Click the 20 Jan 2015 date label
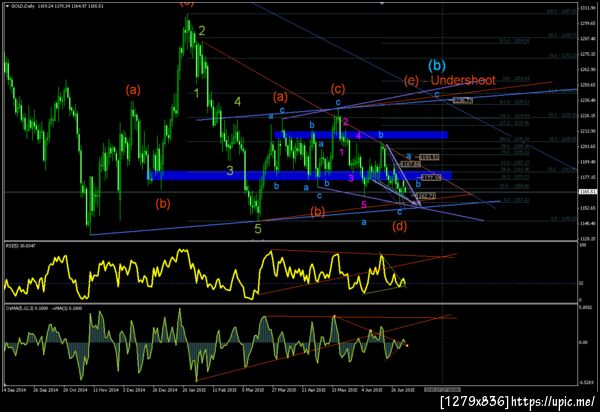Viewport: 600px width, 412px height. point(195,390)
